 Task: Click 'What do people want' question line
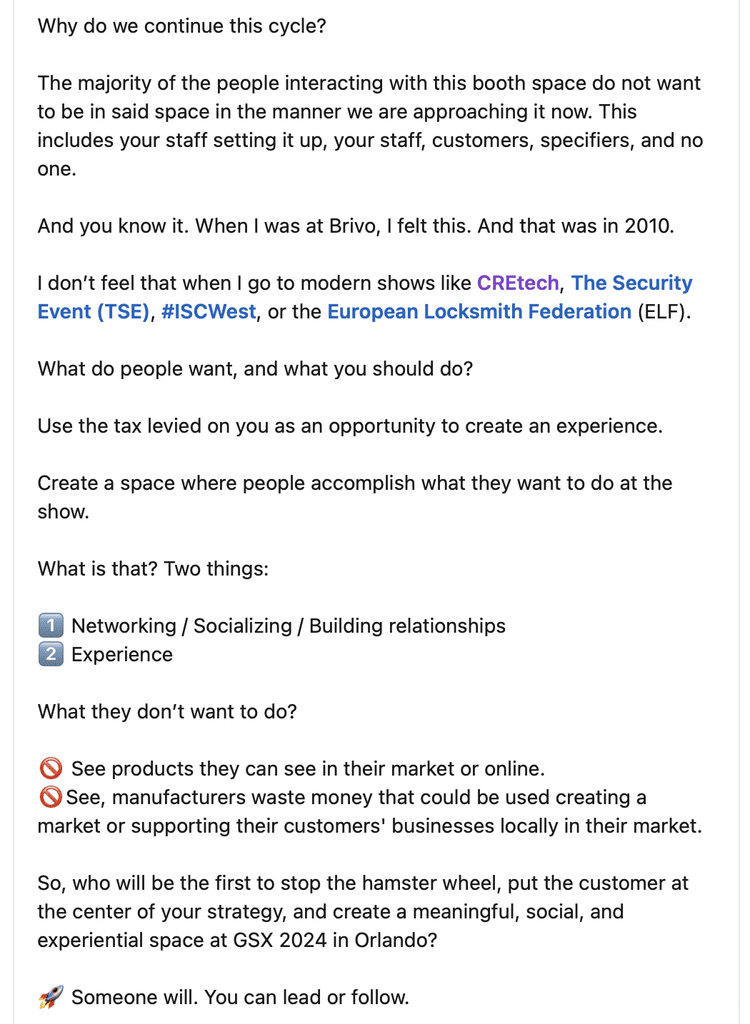coord(255,369)
